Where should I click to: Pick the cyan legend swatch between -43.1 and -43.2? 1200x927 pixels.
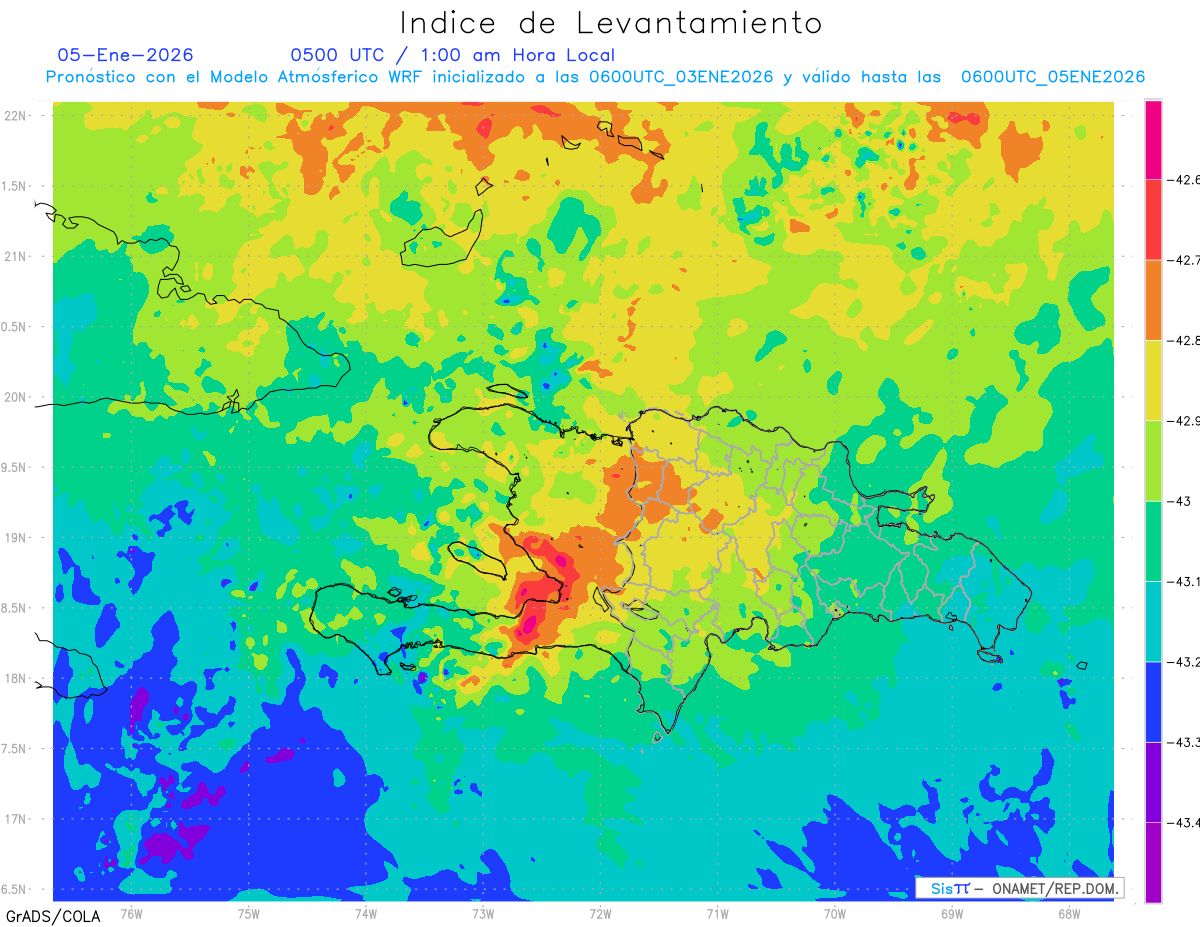1153,621
